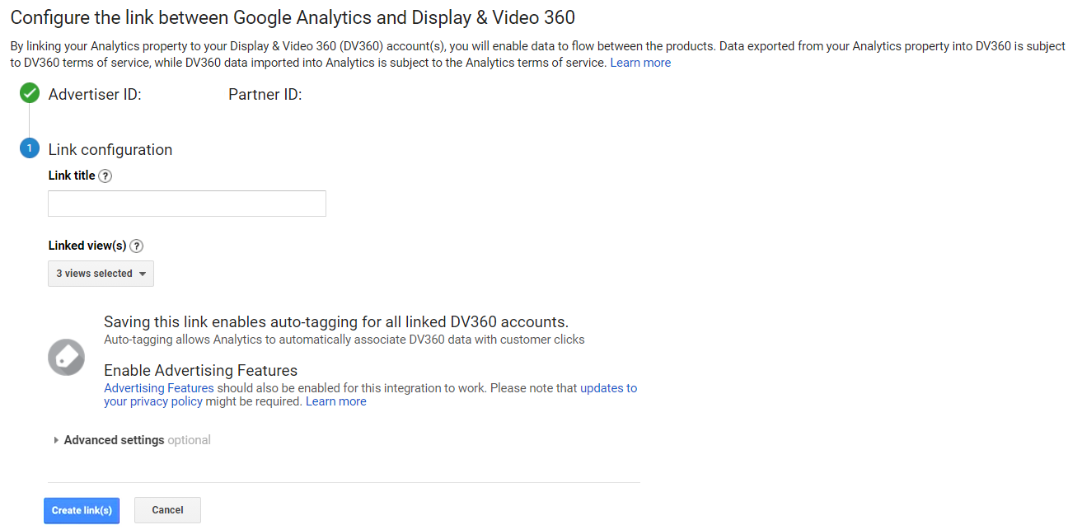
Task: Click the Create link(s) button
Action: [x=82, y=510]
